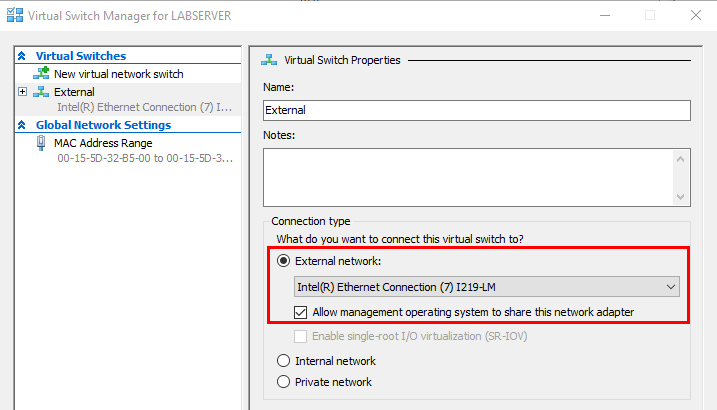This screenshot has width=717, height=410.
Task: Click the Notes scrollbar down arrow
Action: tap(682, 197)
